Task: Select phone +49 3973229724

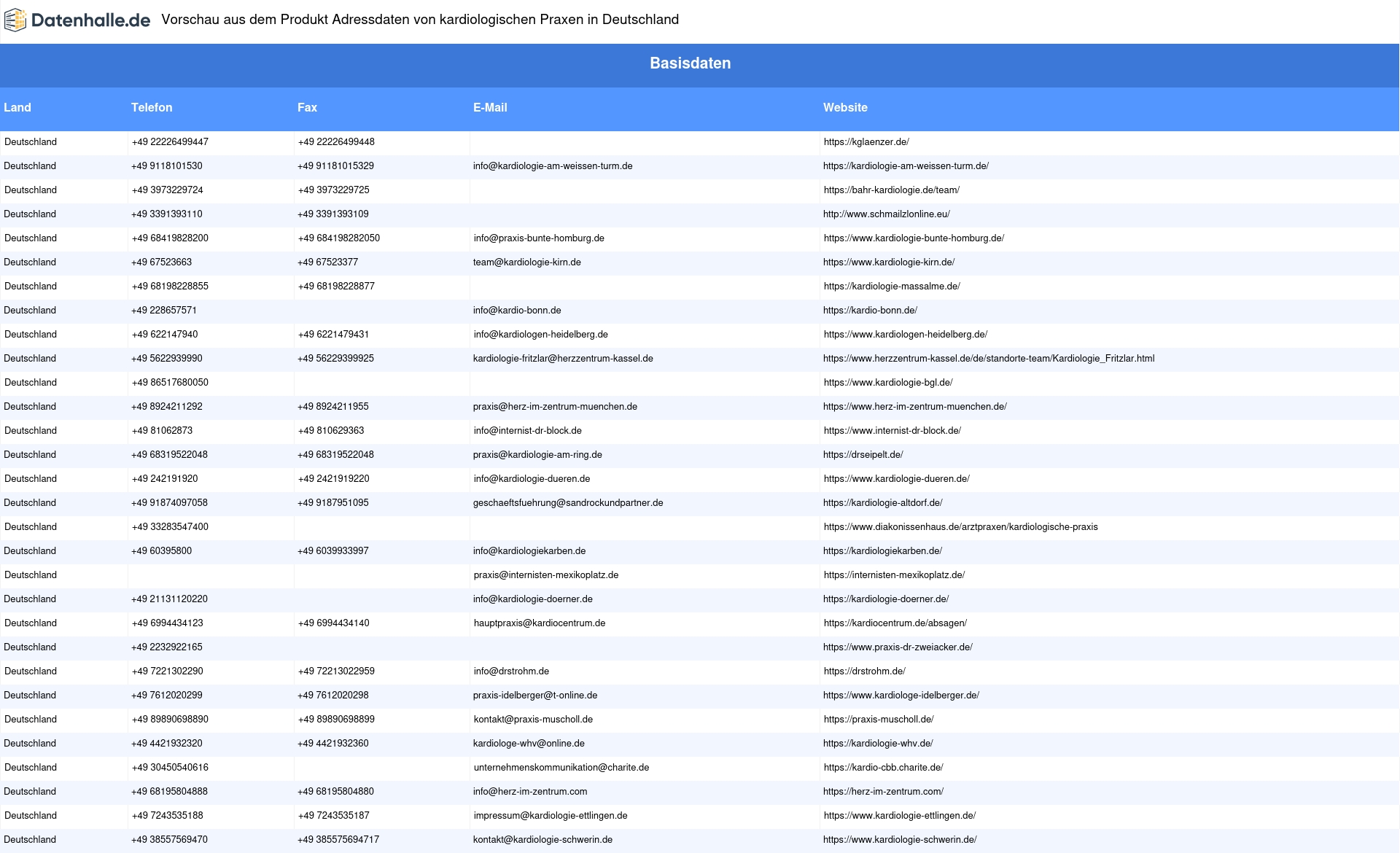Action: tap(168, 190)
